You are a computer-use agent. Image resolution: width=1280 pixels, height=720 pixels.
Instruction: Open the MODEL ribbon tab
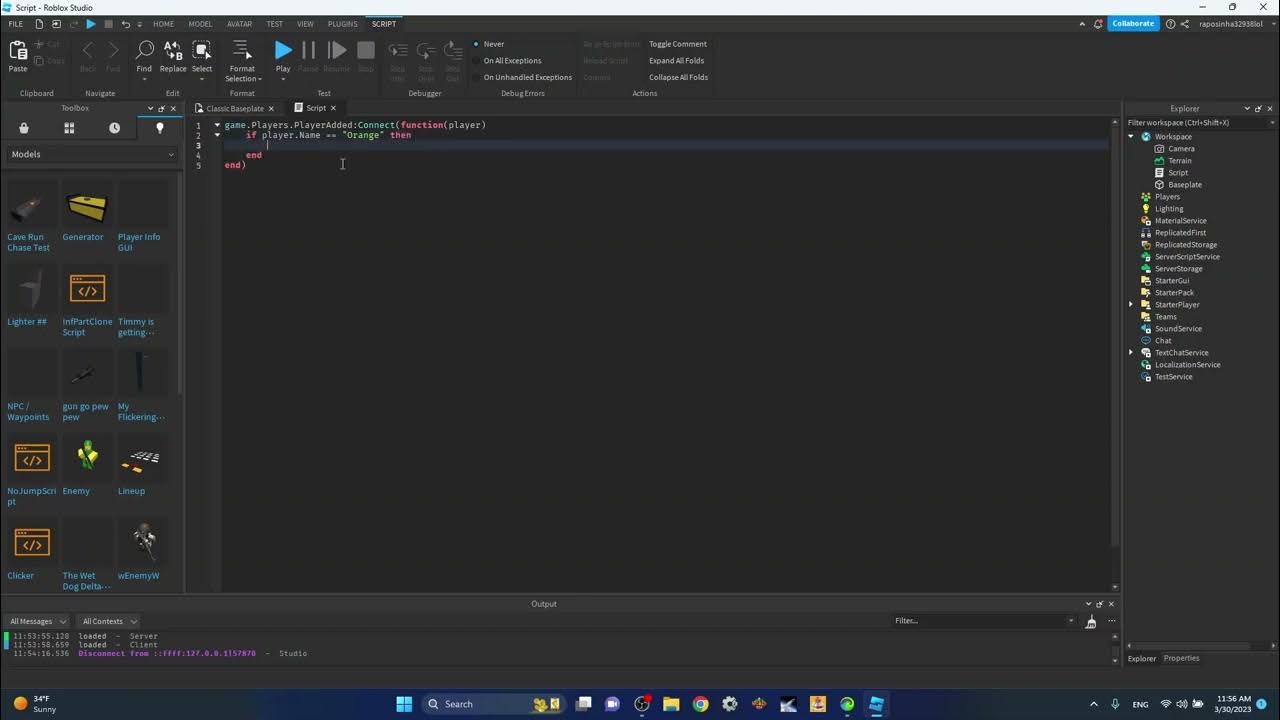point(200,24)
